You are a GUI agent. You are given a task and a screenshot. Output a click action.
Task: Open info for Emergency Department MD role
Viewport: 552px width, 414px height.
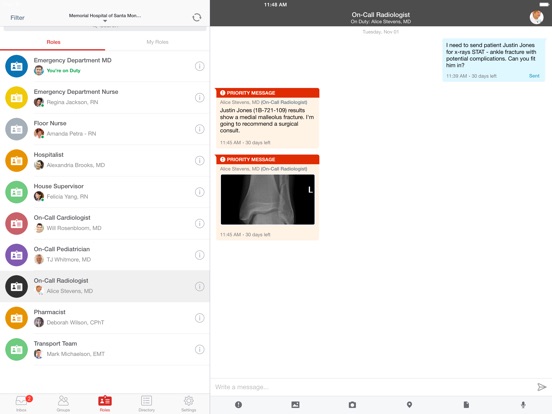(200, 66)
